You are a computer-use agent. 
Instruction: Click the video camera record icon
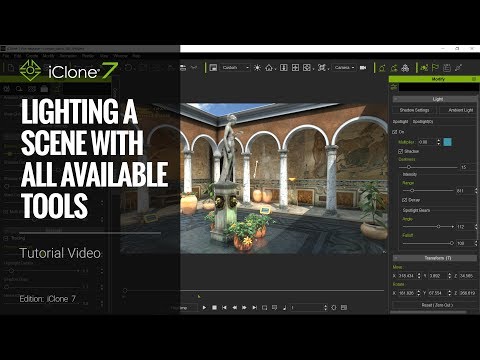click(363, 68)
